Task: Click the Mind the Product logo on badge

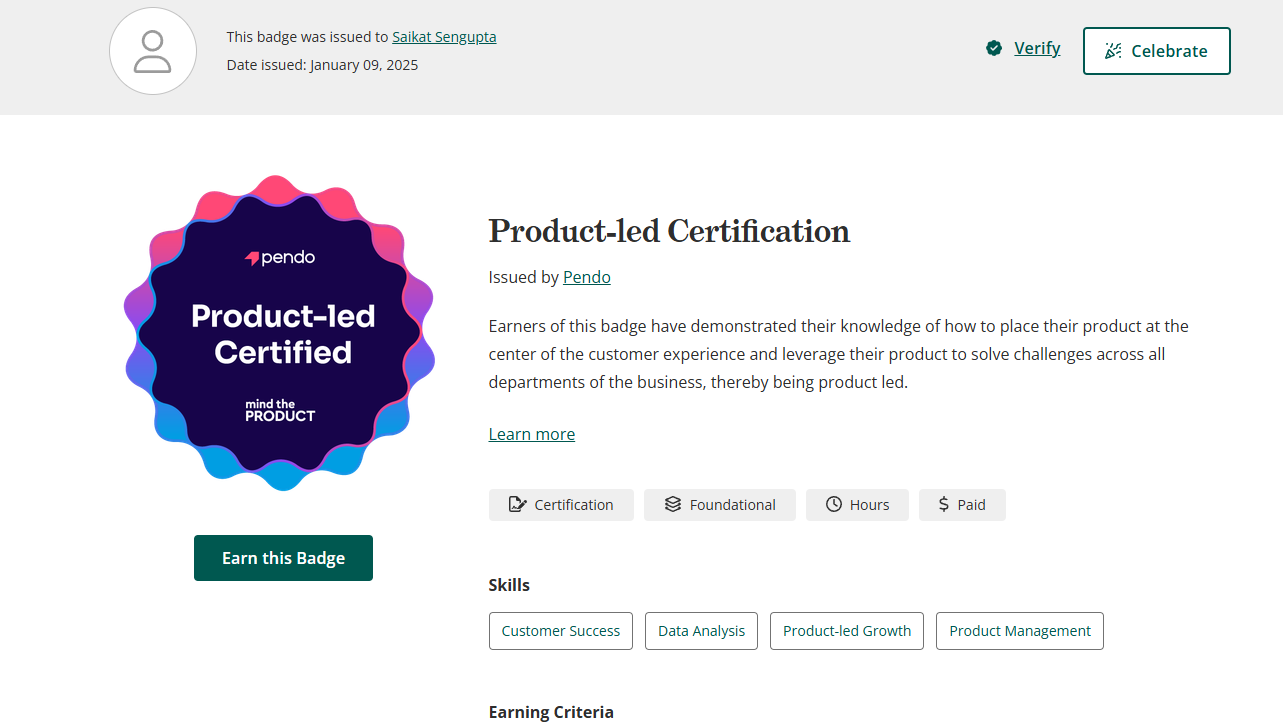Action: coord(280,410)
